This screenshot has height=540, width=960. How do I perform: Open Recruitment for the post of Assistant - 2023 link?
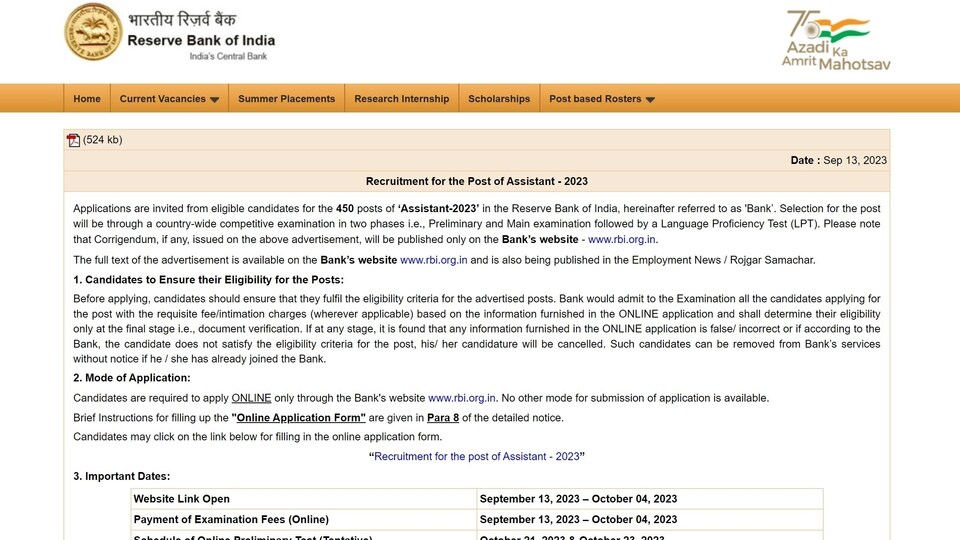(x=476, y=456)
